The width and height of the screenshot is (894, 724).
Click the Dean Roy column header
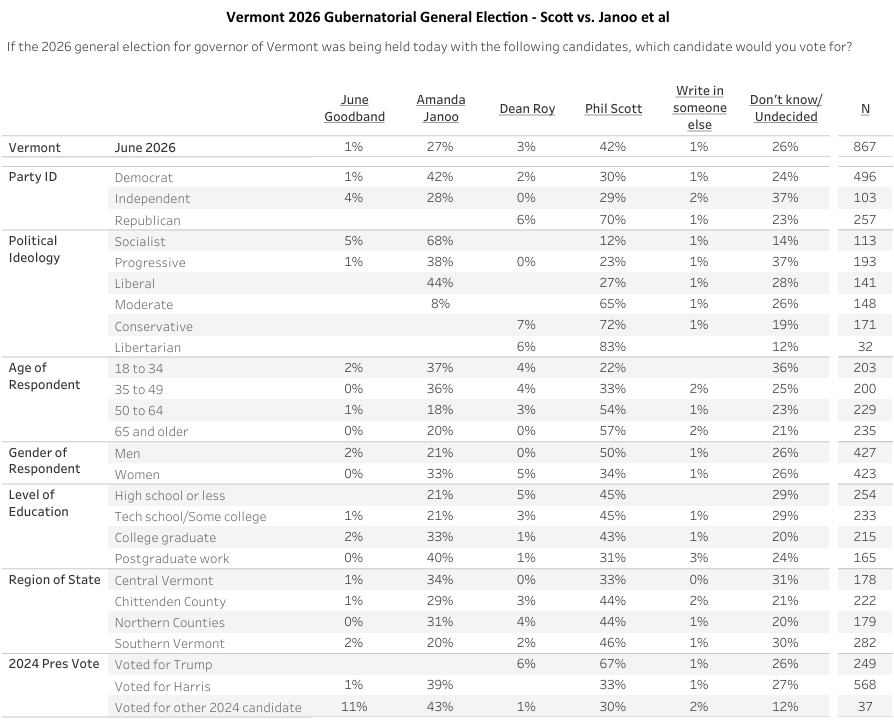coord(527,109)
